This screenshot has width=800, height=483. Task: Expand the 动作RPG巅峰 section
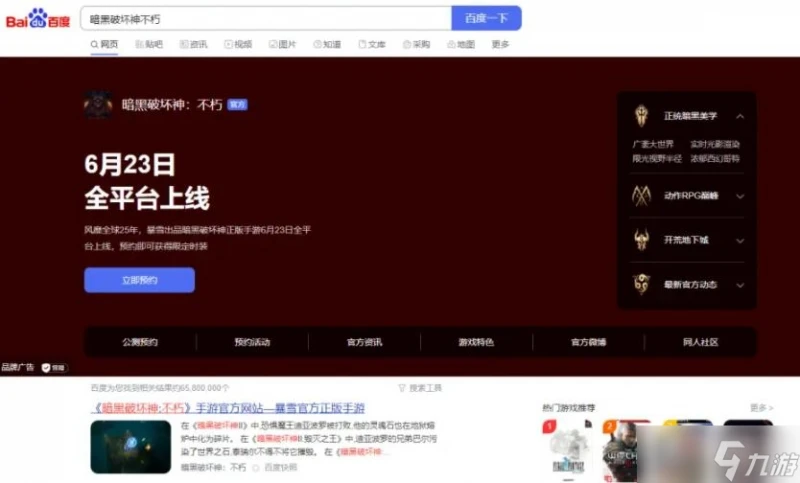[740, 196]
